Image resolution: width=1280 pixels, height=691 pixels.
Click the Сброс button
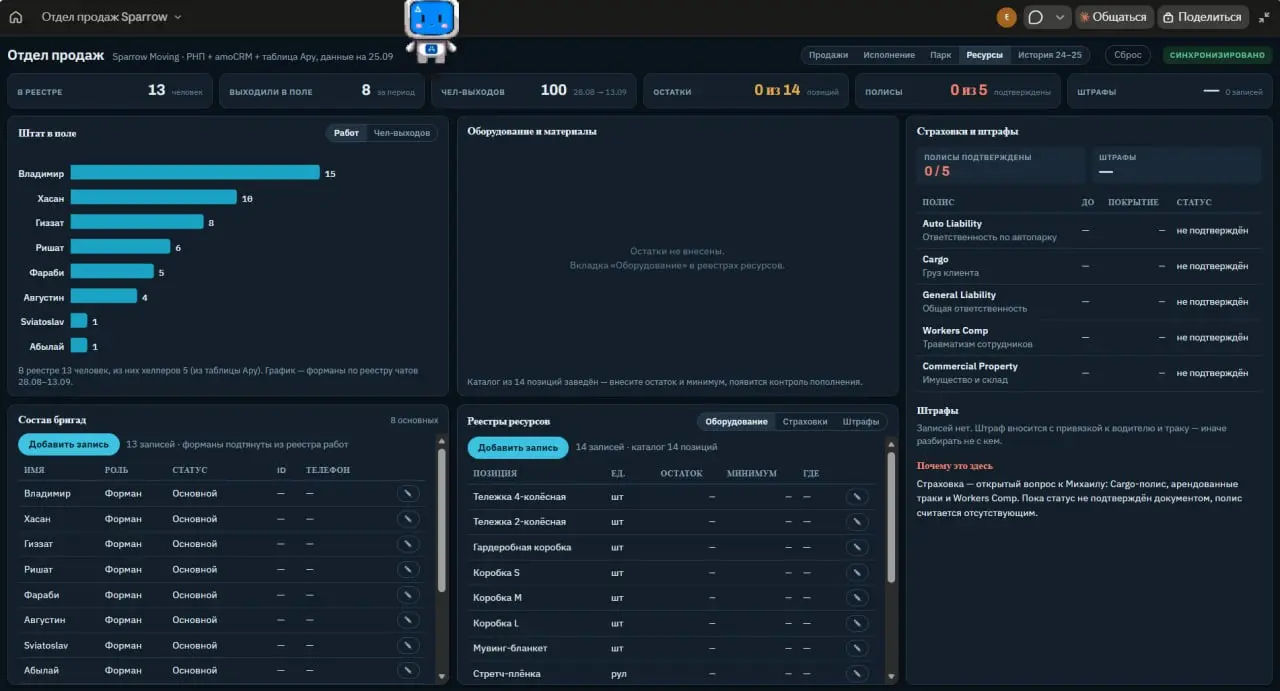(1127, 55)
